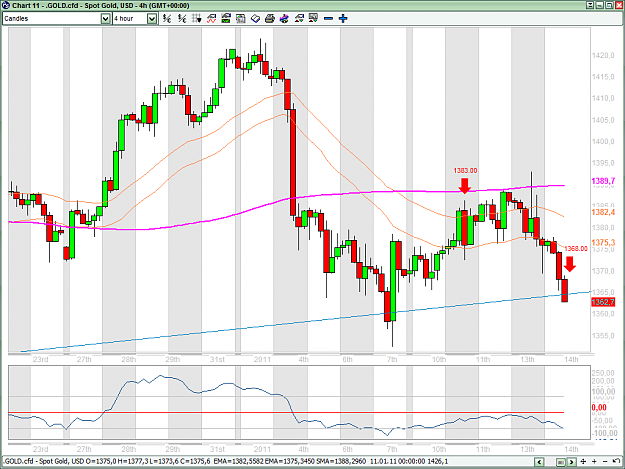Screen dimensions: 625x469
Task: Click the chart icon with red/green arrows
Action: (x=299, y=18)
